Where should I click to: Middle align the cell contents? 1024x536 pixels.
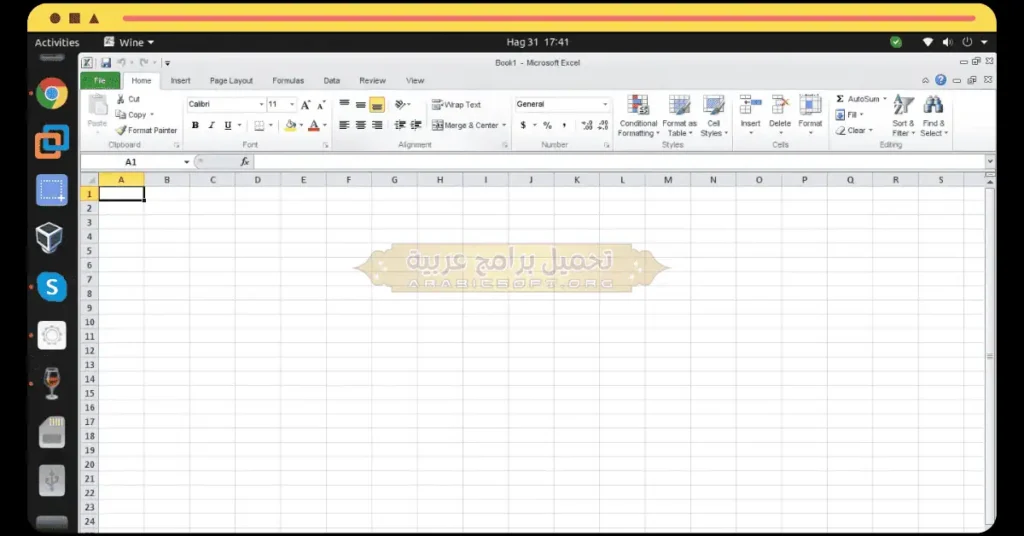[360, 104]
